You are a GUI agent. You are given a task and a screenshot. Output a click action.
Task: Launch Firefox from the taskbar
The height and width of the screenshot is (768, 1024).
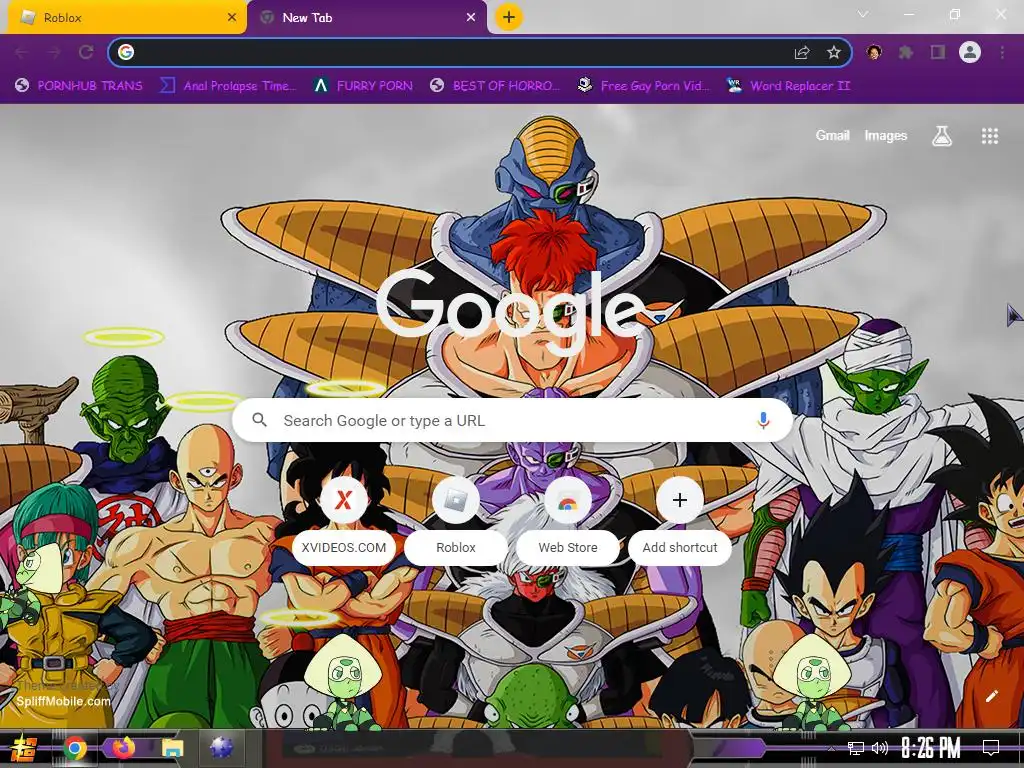tap(123, 747)
